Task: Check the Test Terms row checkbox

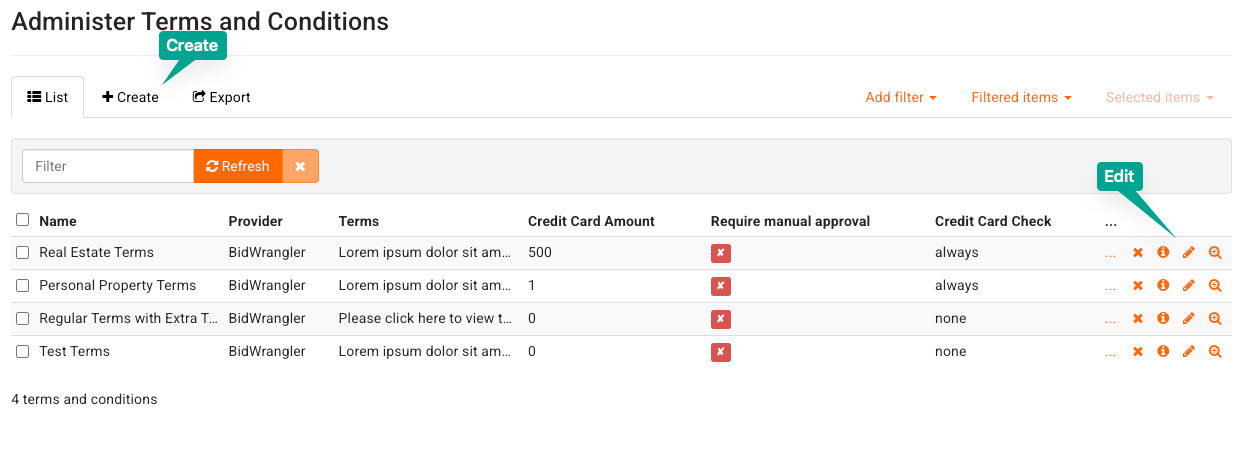Action: click(x=23, y=352)
